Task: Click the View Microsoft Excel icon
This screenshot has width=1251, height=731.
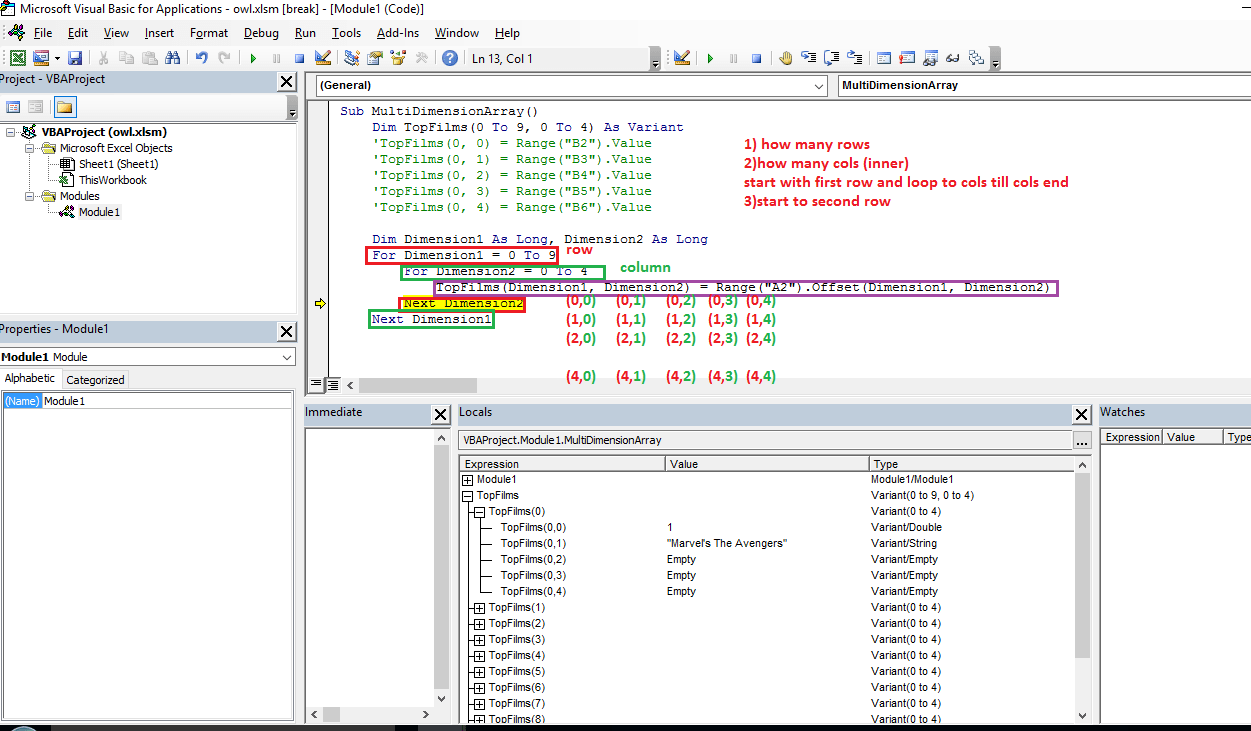Action: [x=18, y=58]
